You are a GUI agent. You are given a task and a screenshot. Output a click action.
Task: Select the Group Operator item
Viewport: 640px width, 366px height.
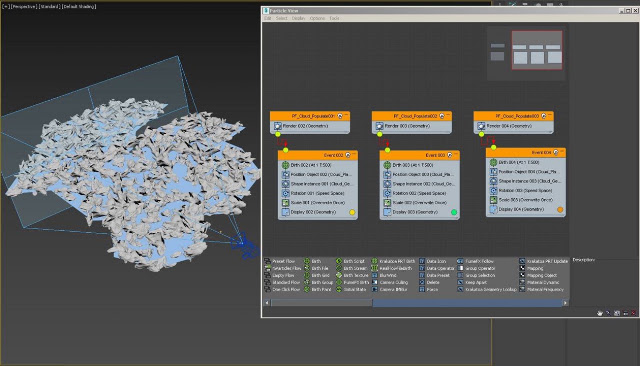tap(476, 268)
